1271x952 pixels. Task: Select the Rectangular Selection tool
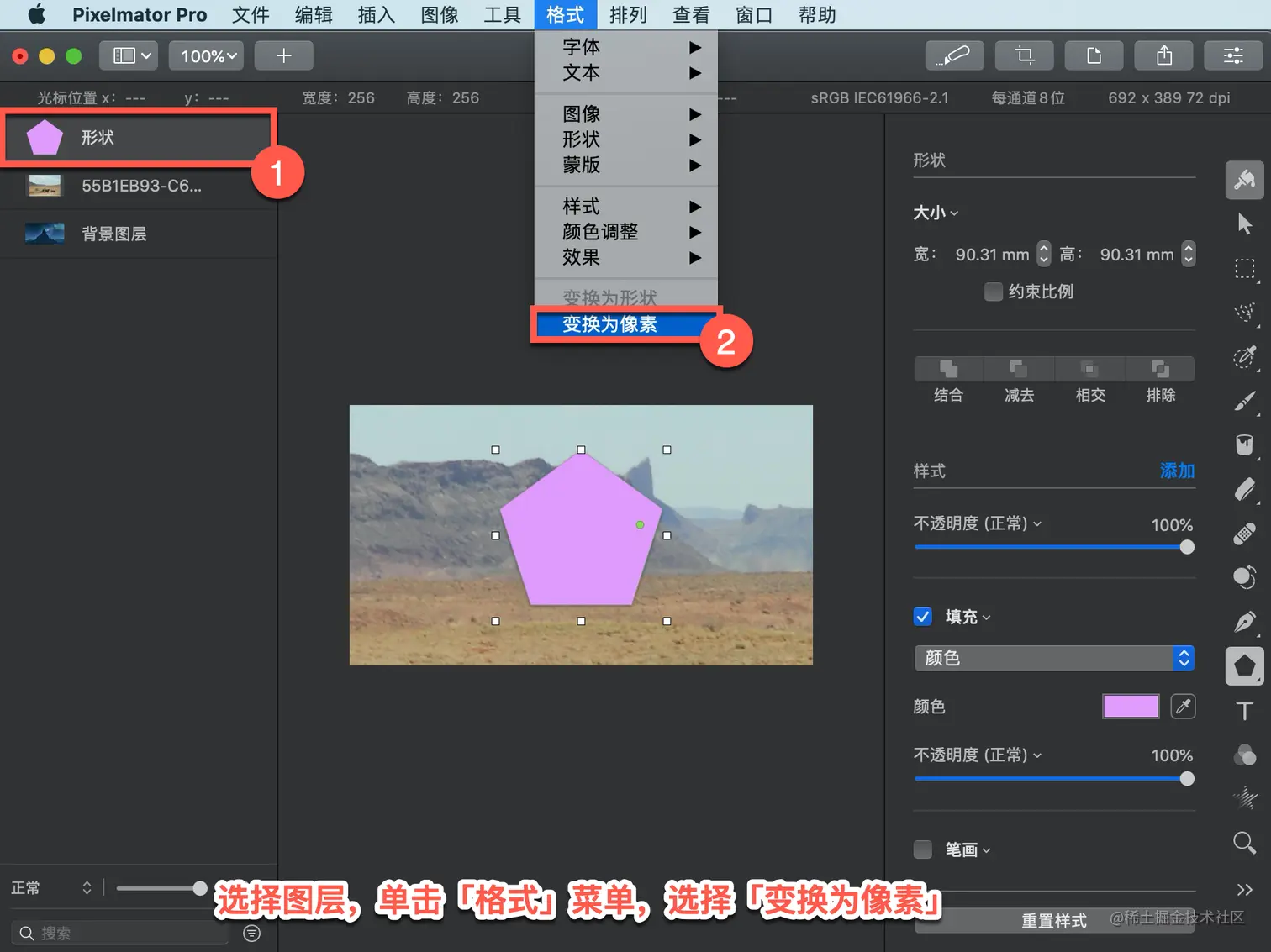tap(1244, 268)
